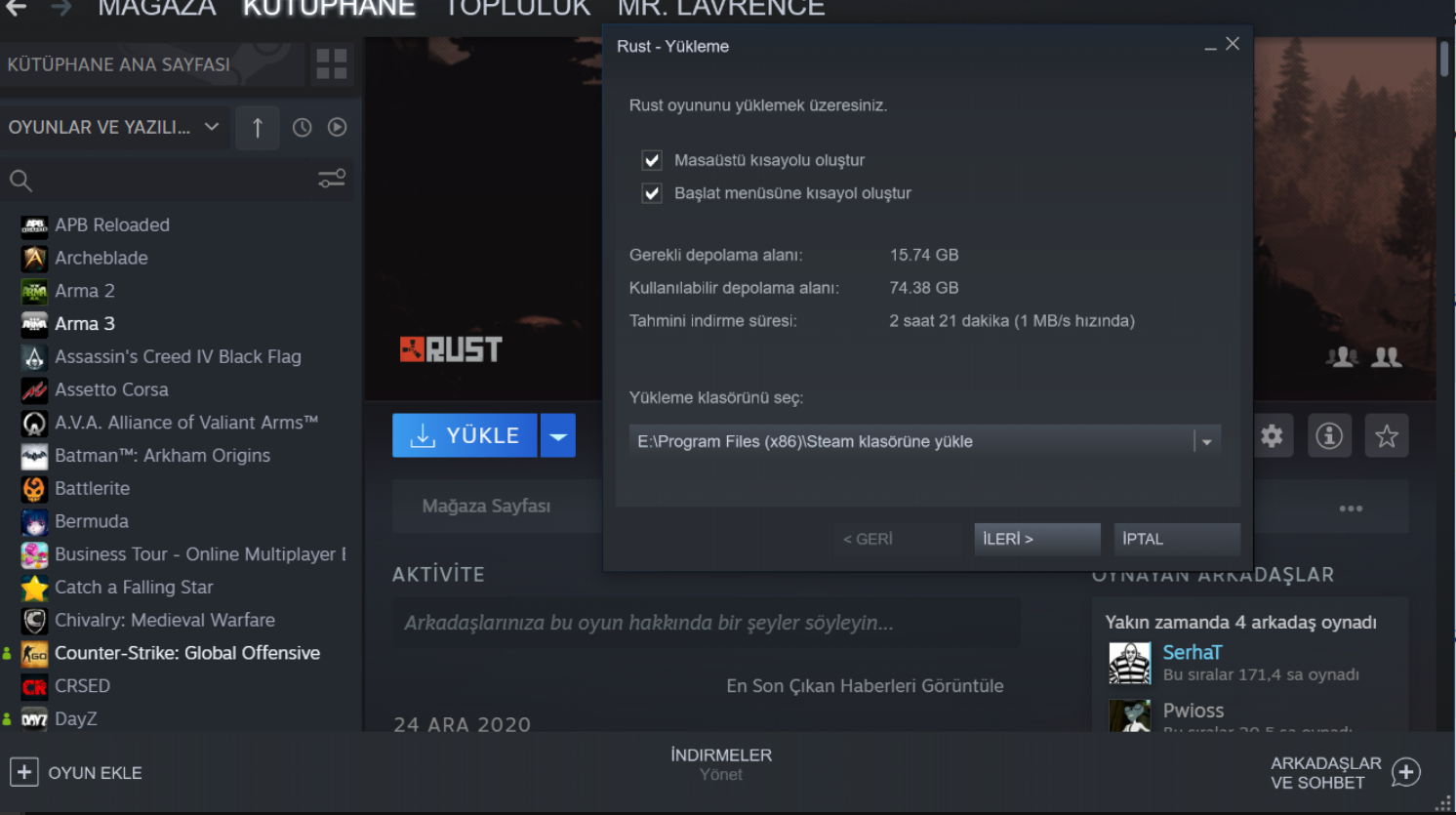Open the Mağaza tab
This screenshot has height=815, width=1456.
[x=157, y=9]
